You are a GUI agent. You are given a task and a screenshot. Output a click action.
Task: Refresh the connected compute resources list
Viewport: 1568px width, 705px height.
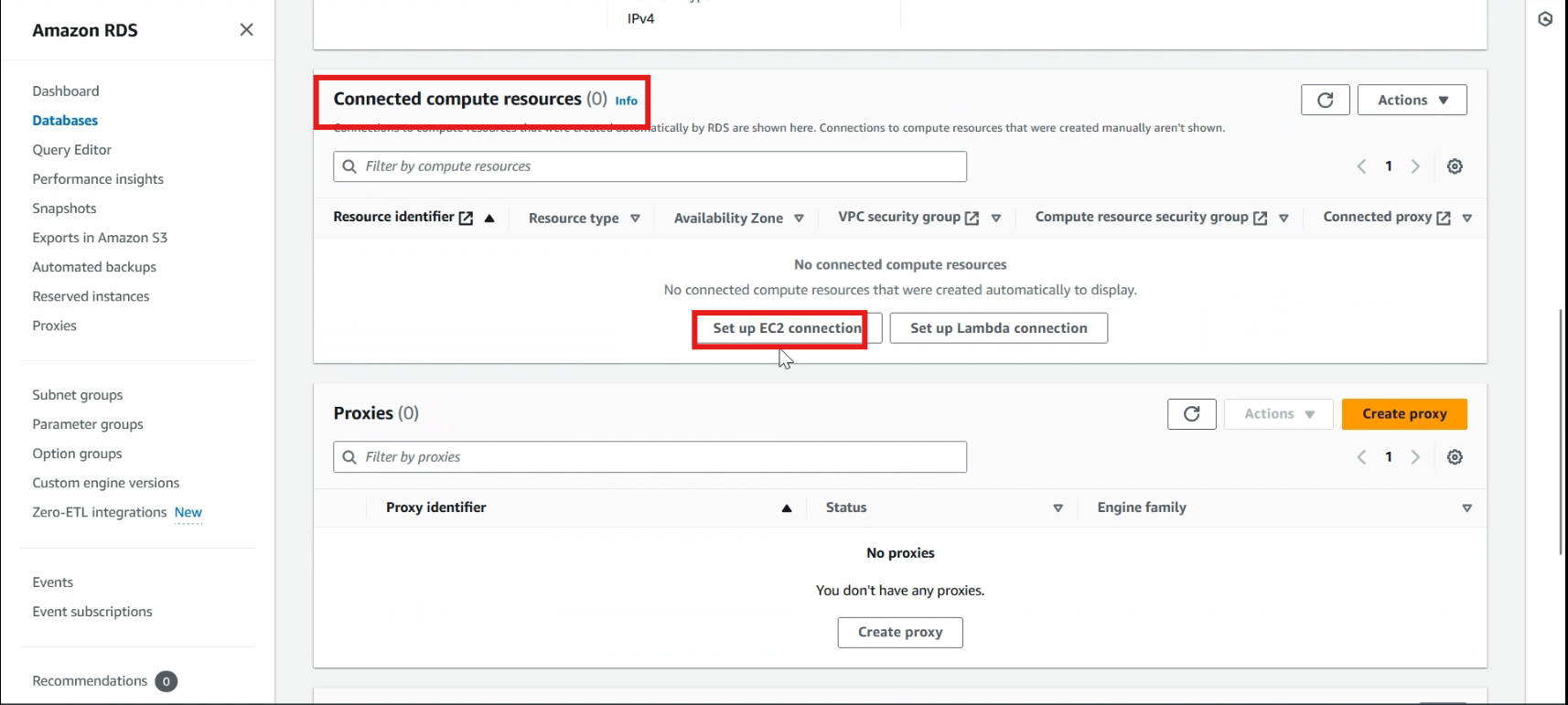click(x=1325, y=100)
